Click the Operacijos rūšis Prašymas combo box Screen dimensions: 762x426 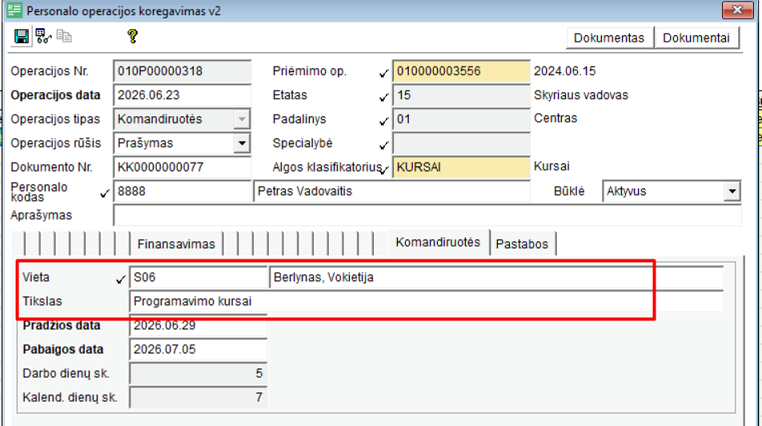click(182, 143)
